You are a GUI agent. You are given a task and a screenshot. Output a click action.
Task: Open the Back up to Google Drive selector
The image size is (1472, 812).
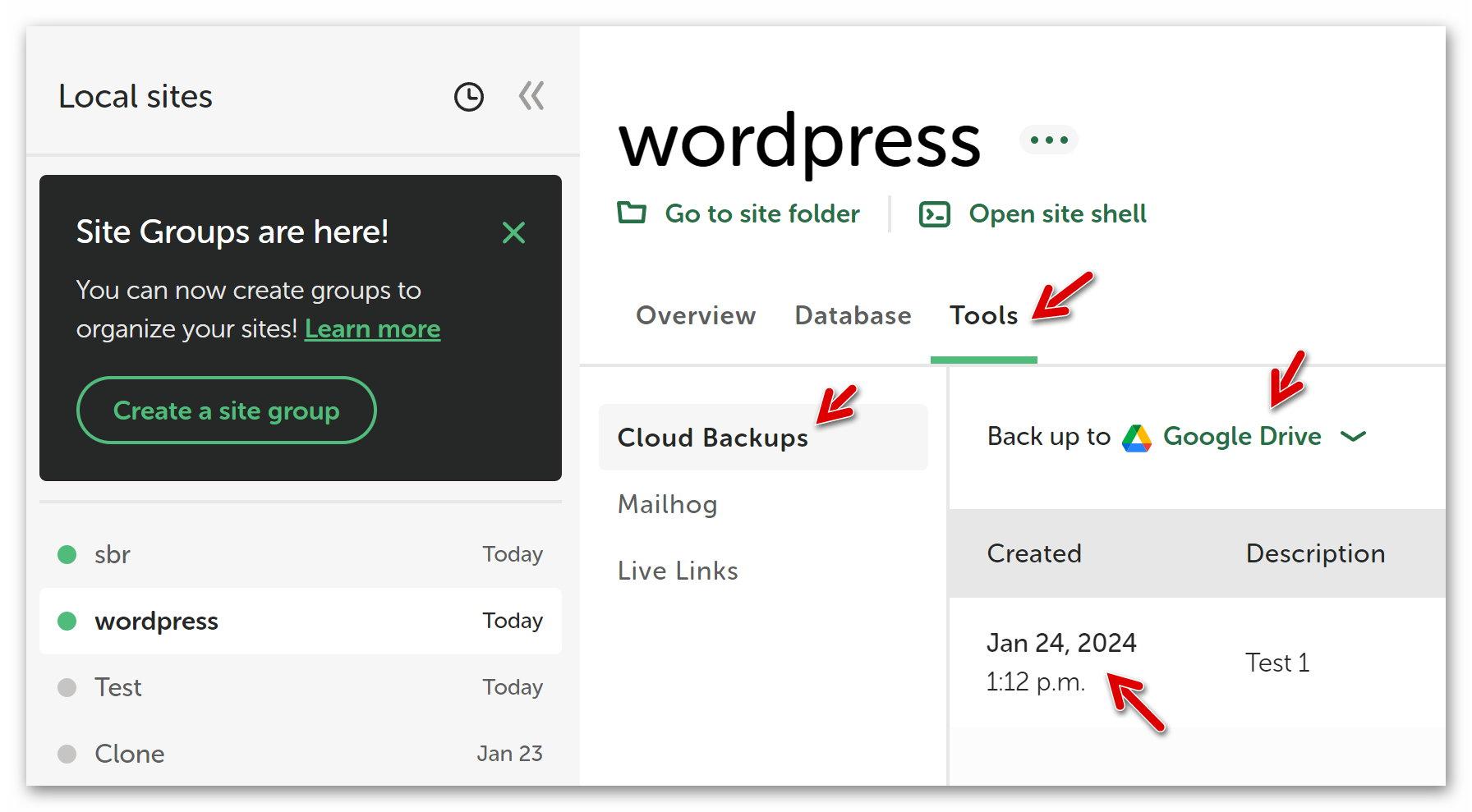pos(1241,437)
